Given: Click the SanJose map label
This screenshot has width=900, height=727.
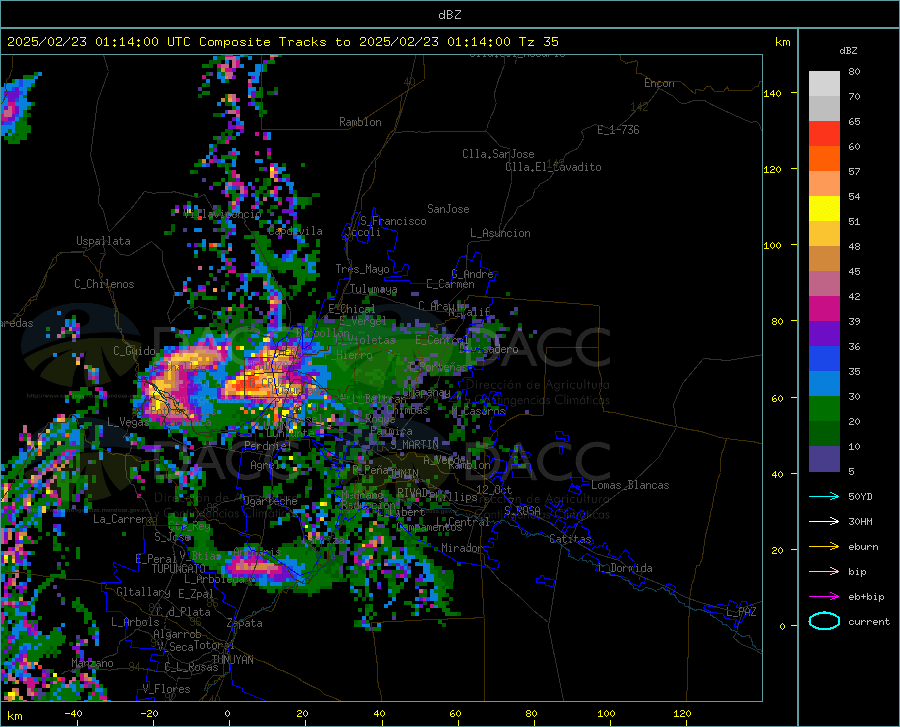Looking at the screenshot, I should coord(448,209).
